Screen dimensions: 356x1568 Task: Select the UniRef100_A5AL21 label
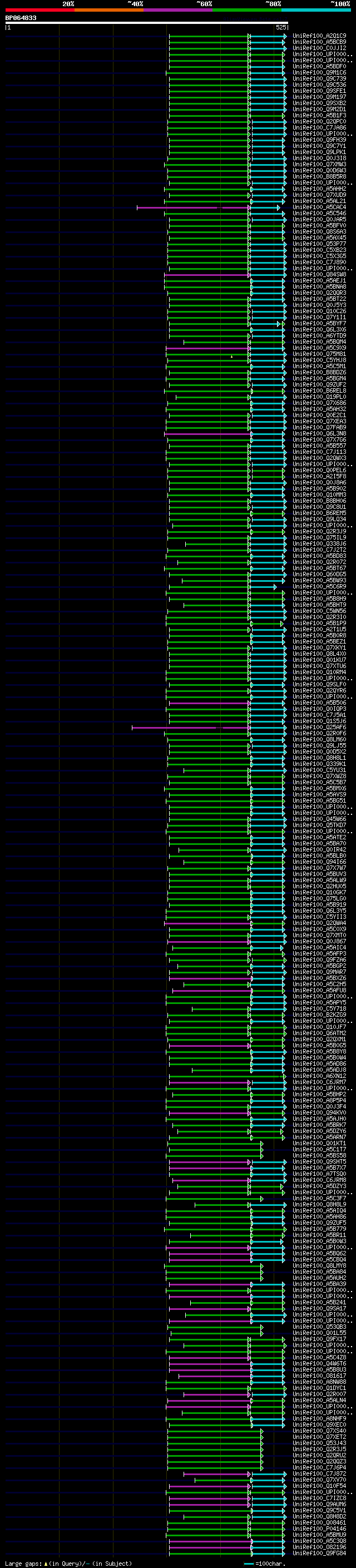pos(319,201)
